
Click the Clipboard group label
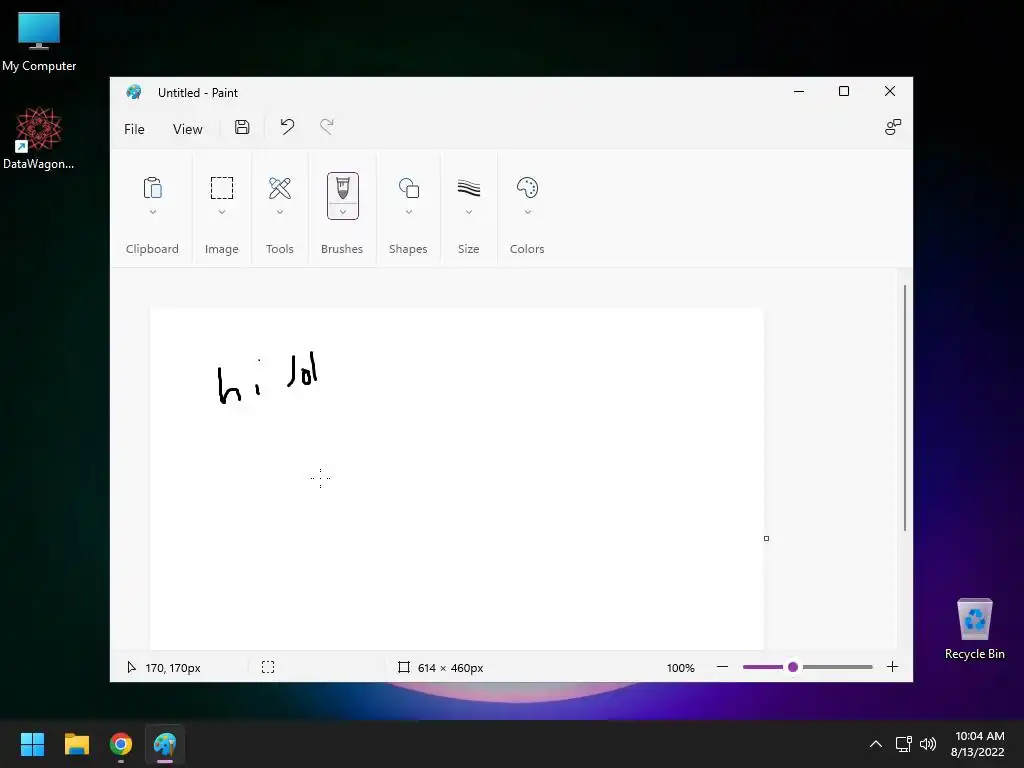152,249
